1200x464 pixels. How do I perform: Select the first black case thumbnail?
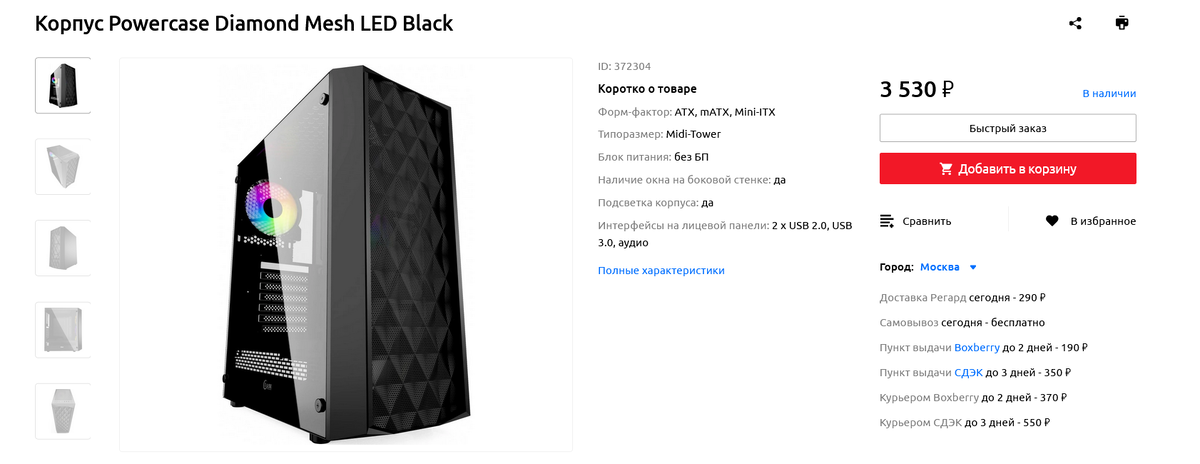tap(63, 85)
